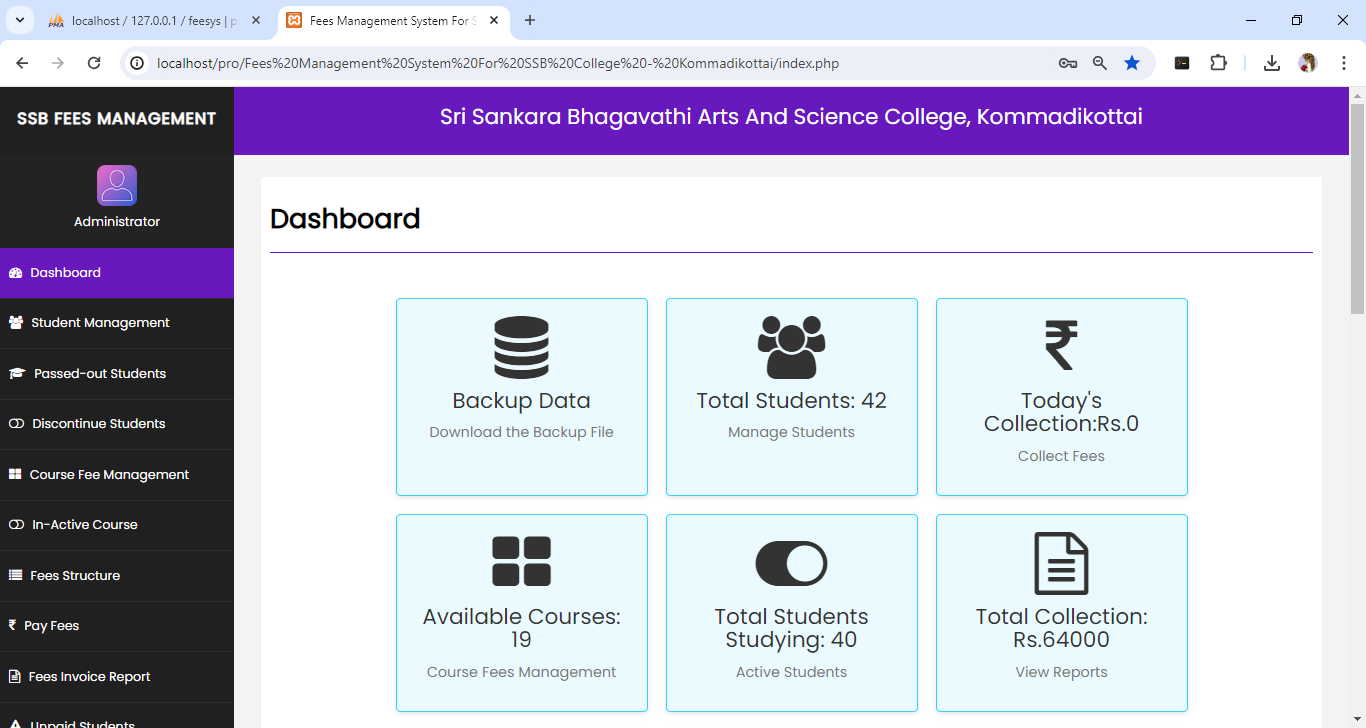Click the toggle graphic on Total Students Studying card
Viewport: 1366px width, 728px height.
791,563
